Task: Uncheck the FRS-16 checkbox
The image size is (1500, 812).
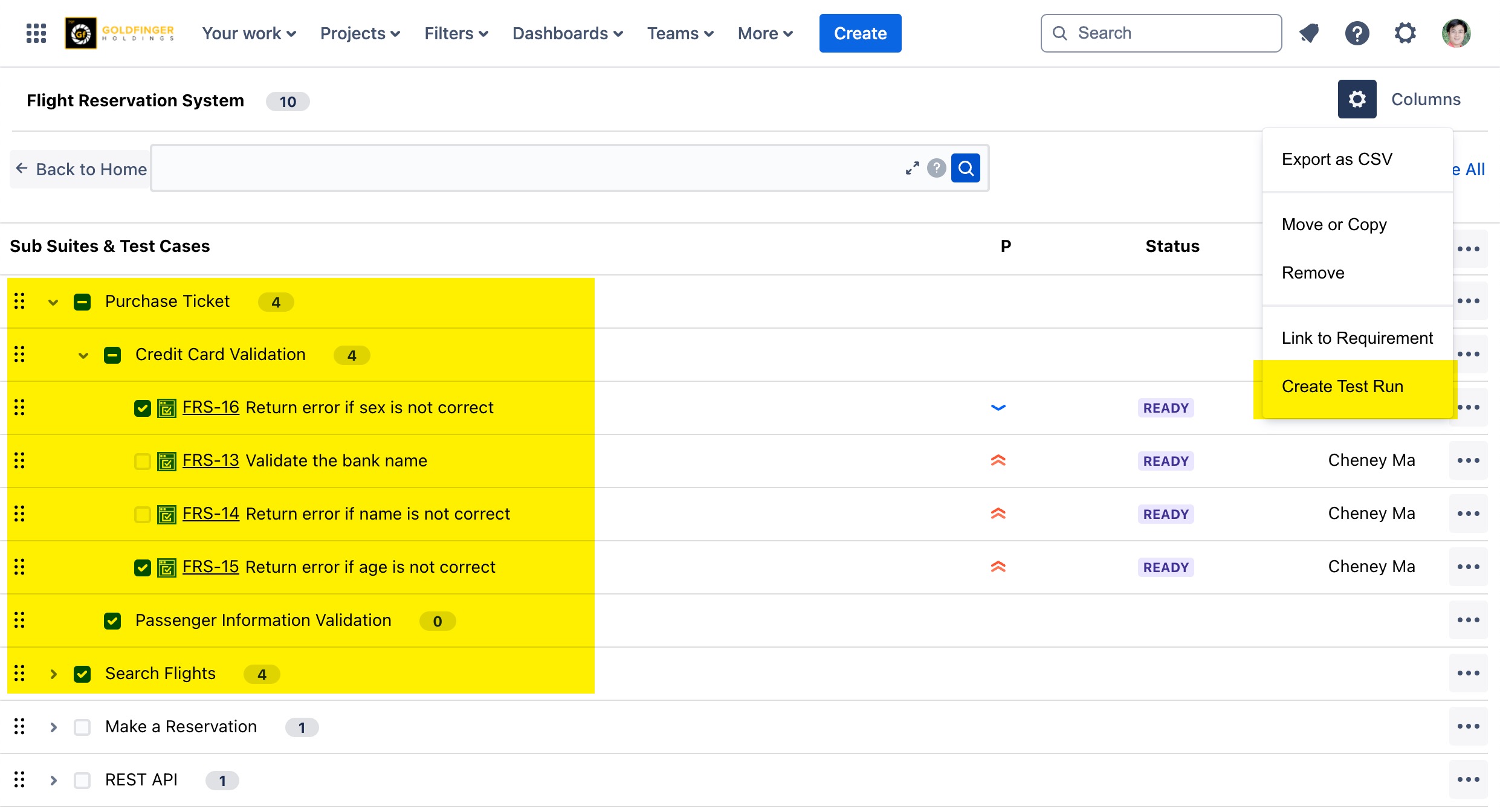Action: coord(142,408)
